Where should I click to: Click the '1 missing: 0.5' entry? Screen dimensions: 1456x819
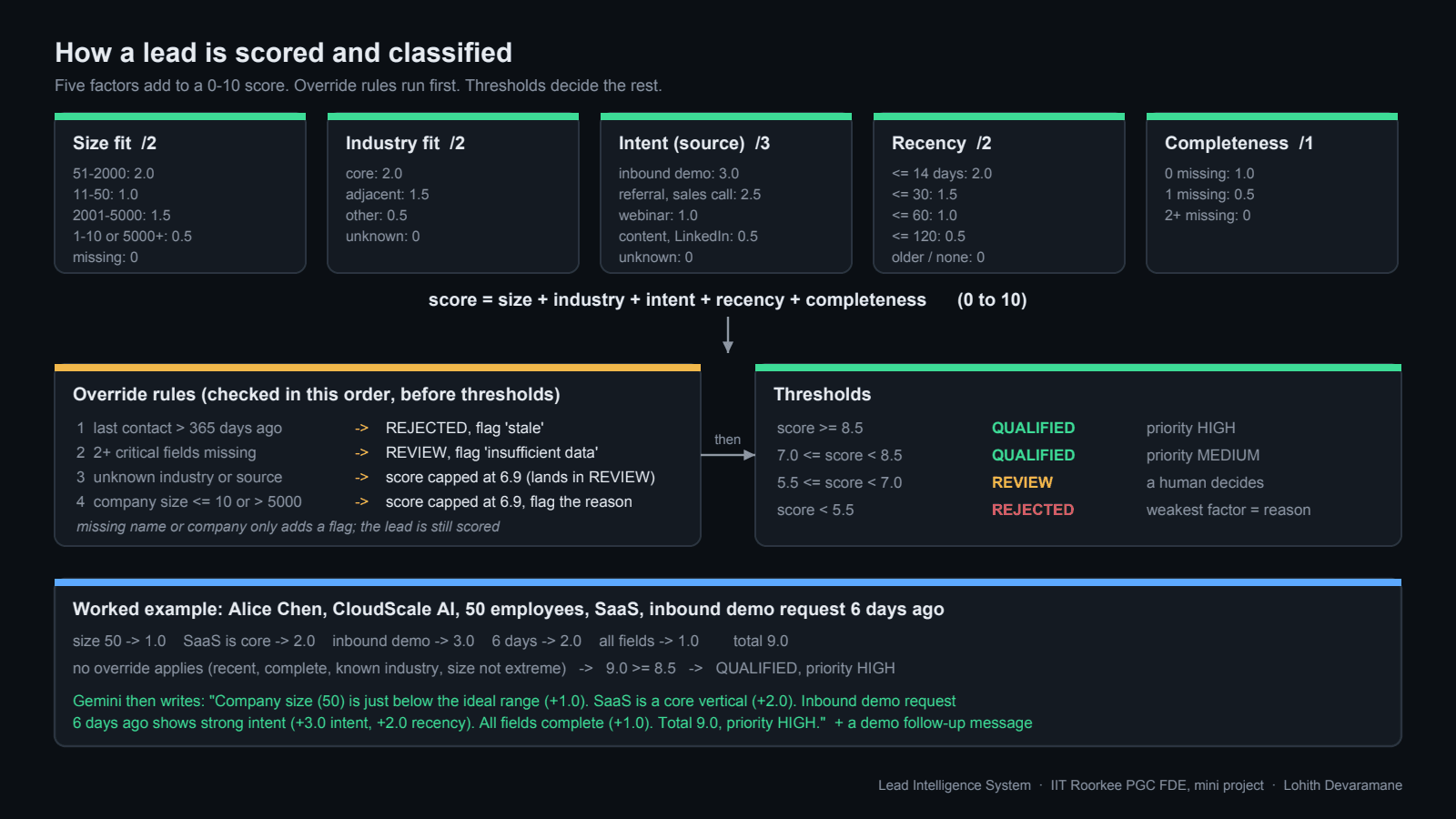click(1209, 194)
